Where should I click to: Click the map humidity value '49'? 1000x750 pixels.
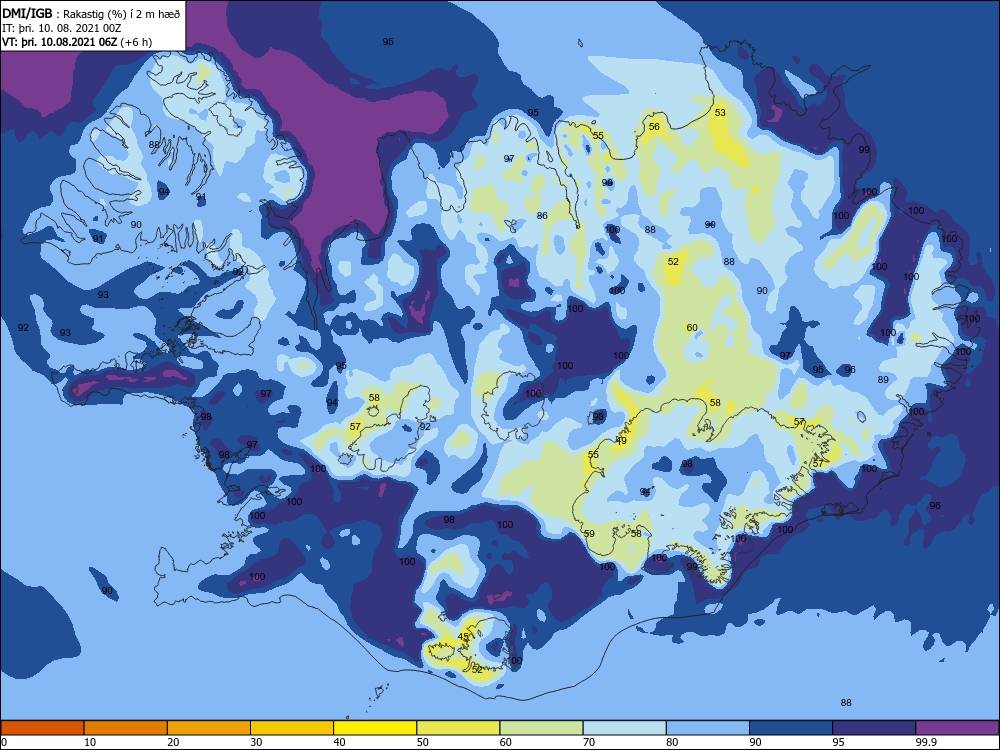tap(621, 441)
